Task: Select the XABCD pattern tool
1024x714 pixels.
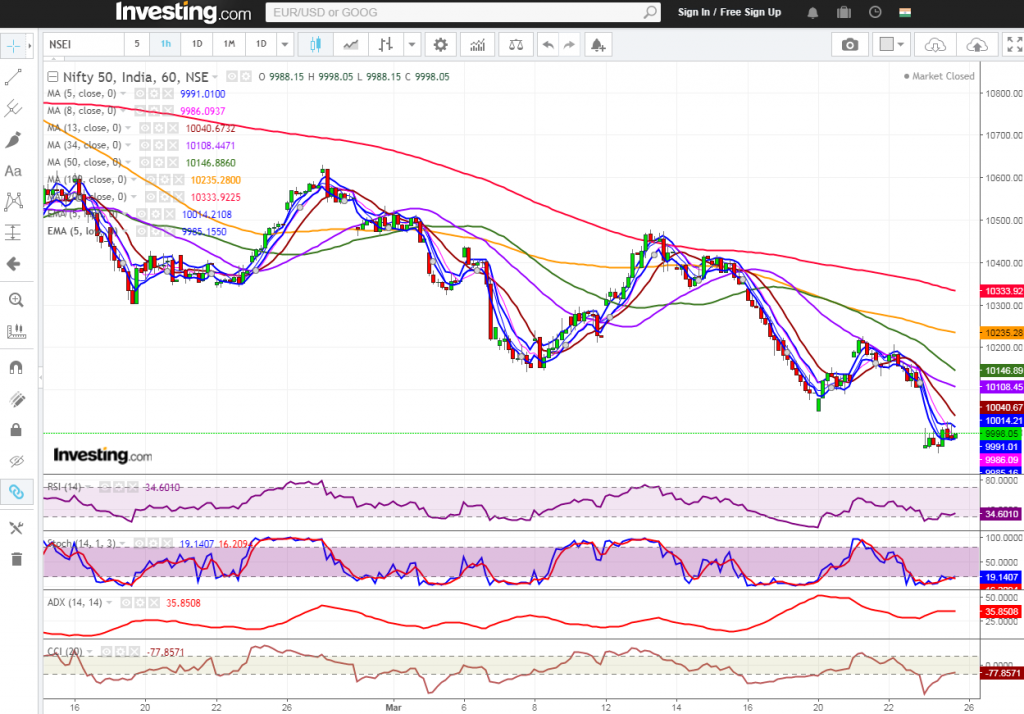Action: point(13,201)
